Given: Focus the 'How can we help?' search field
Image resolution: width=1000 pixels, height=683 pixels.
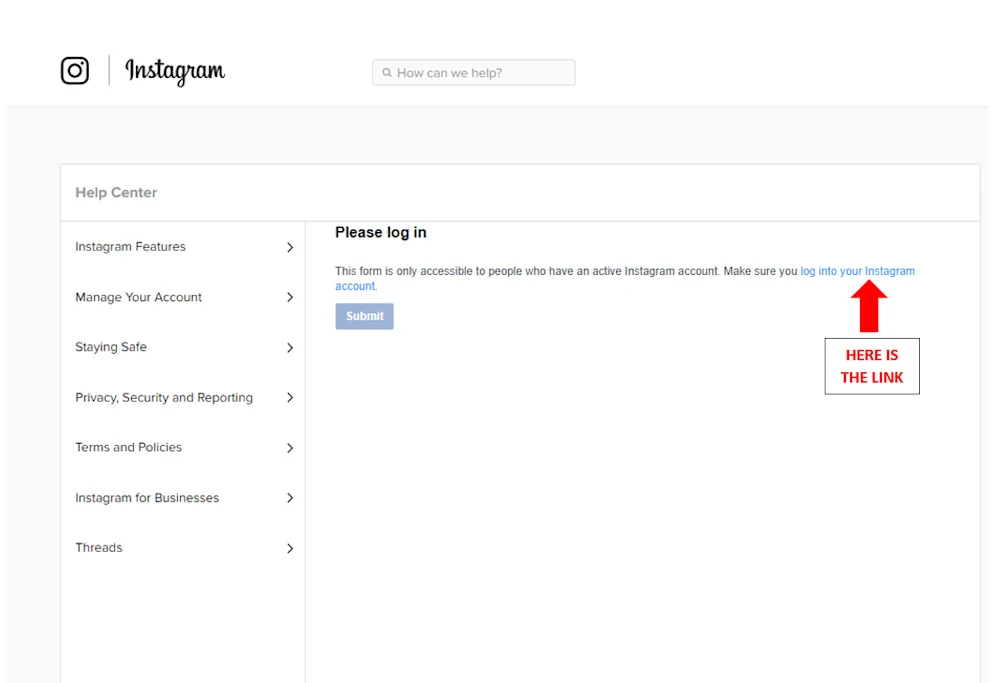Looking at the screenshot, I should tap(474, 73).
